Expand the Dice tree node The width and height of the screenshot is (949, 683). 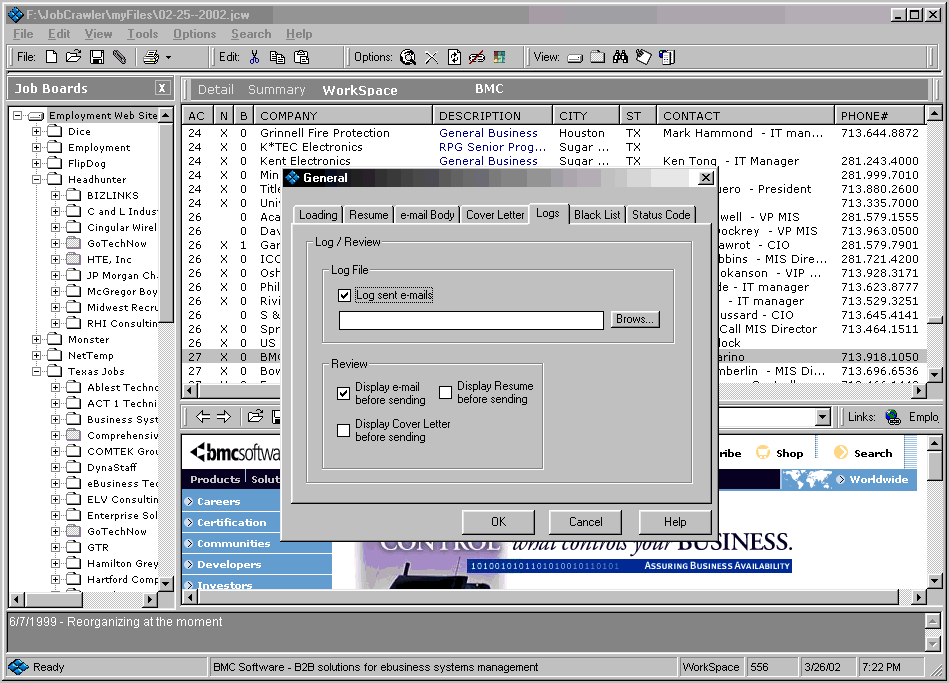(x=37, y=132)
